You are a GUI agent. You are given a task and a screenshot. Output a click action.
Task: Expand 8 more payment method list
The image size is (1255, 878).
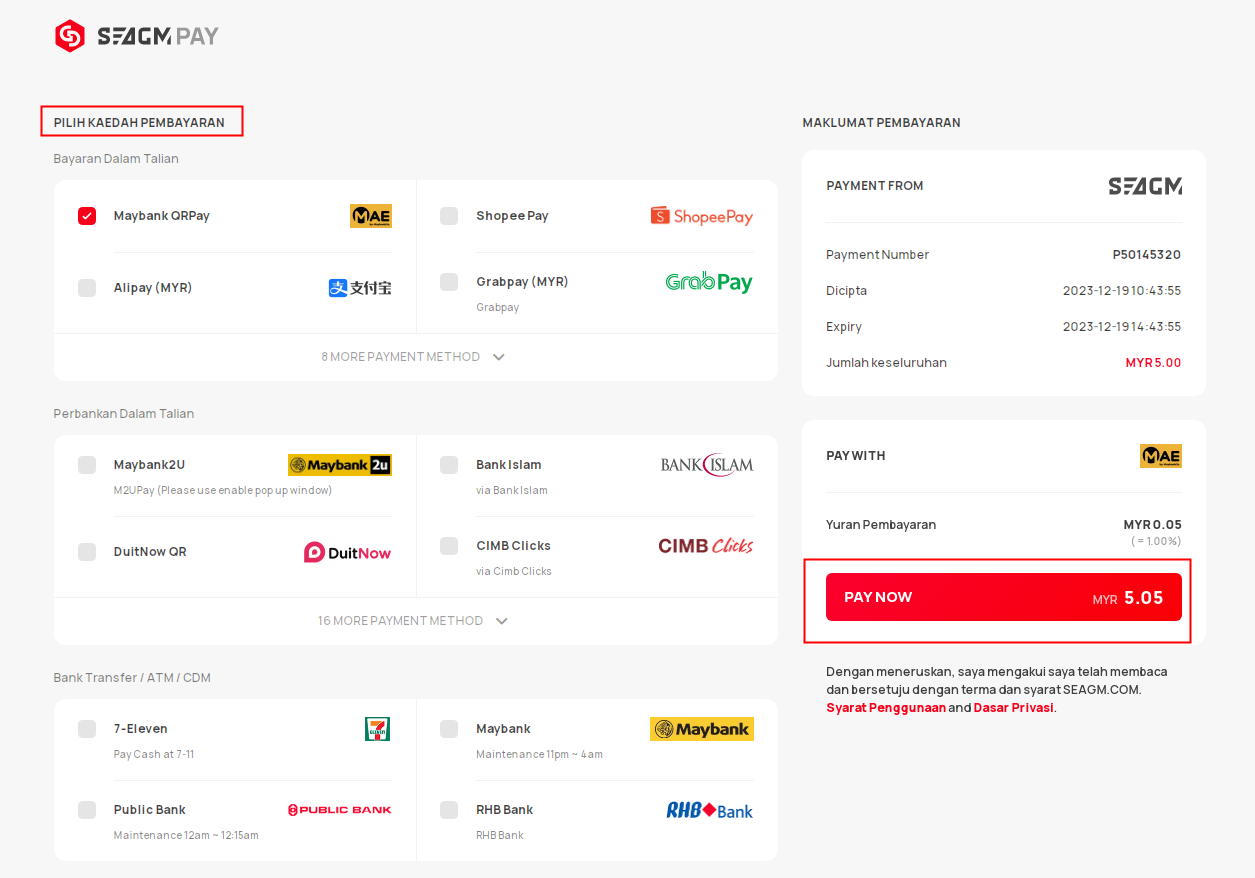(414, 357)
